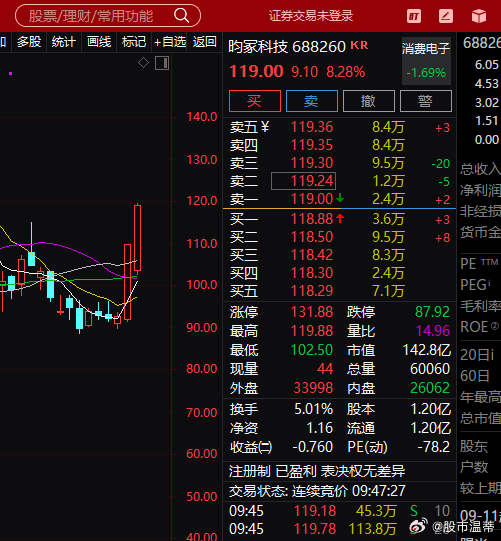Image resolution: width=501 pixels, height=541 pixels.
Task: Focus the 股票/理财/常用功能 search box
Action: pyautogui.click(x=108, y=16)
